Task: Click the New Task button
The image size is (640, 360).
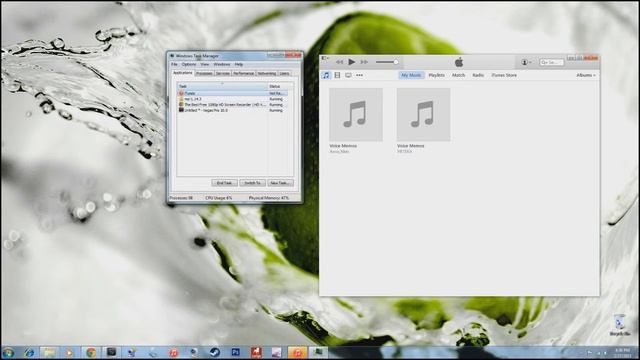Action: tap(280, 183)
